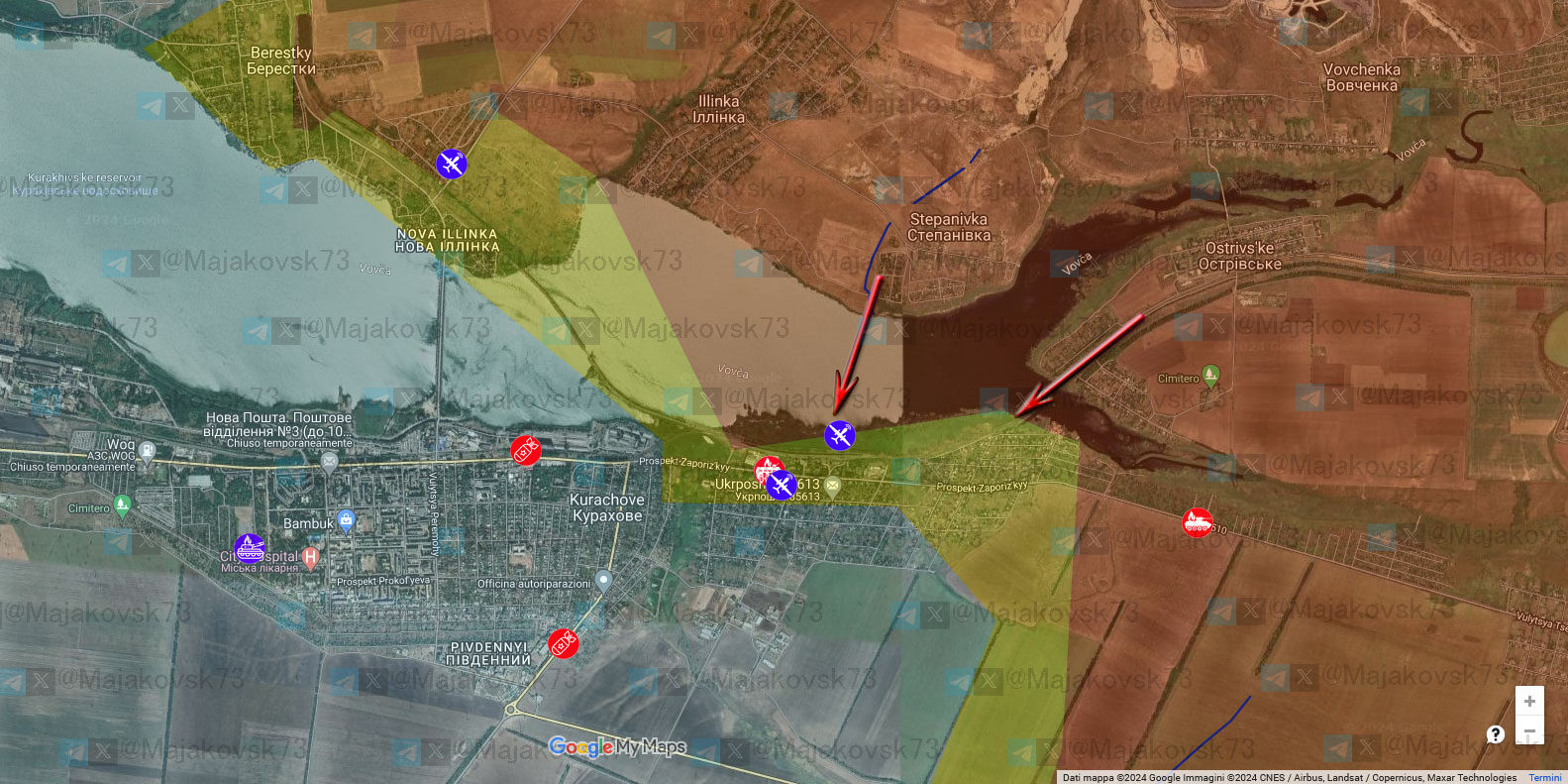The height and width of the screenshot is (784, 1568).
Task: Select the blue tank marker near City hospital
Action: (x=250, y=548)
